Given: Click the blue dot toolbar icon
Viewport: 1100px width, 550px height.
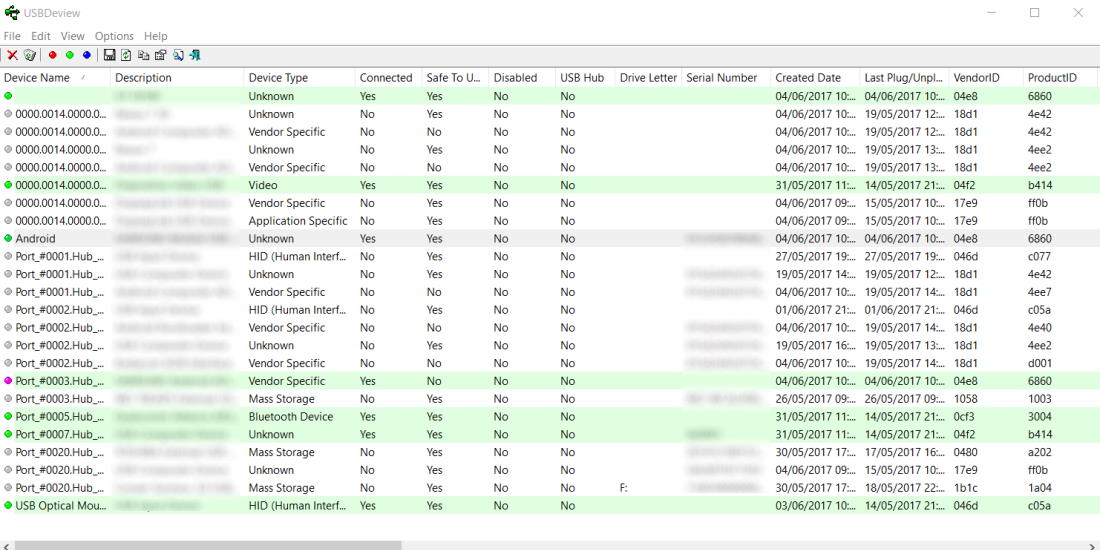Looking at the screenshot, I should [x=87, y=55].
